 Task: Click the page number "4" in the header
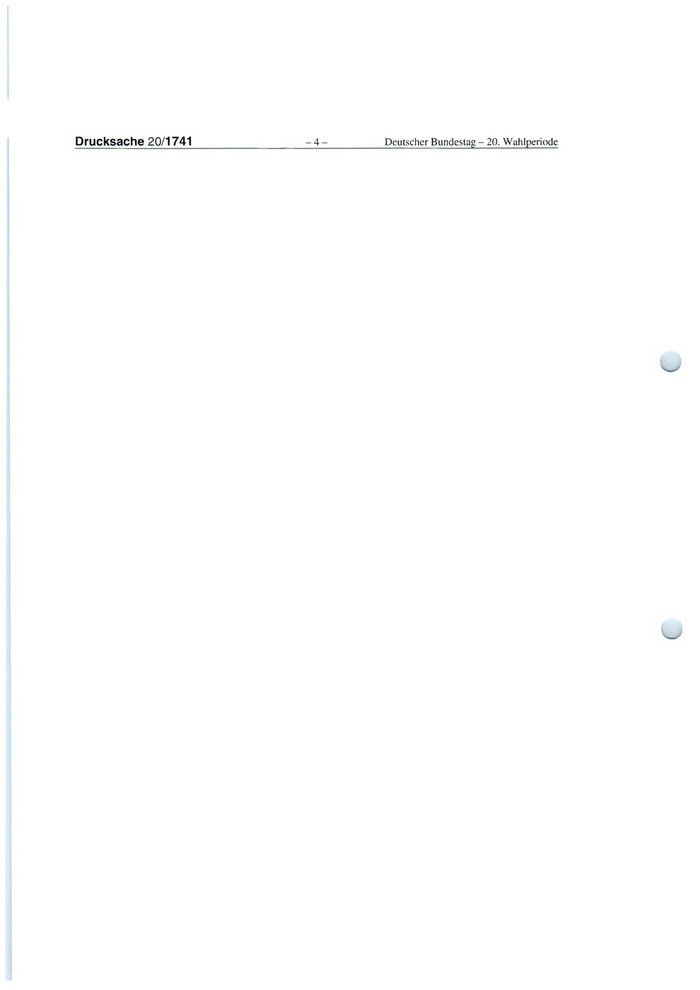coord(316,143)
